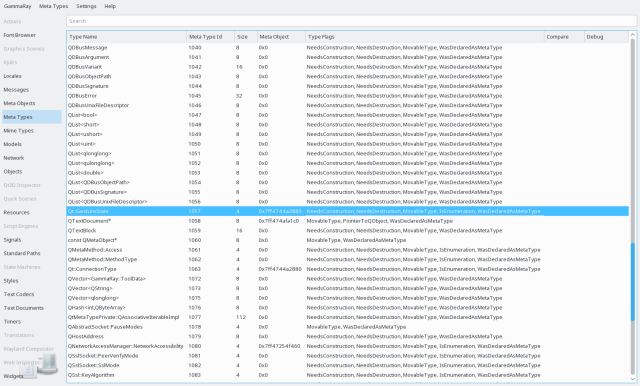Select the QHash<int,QByteArray> row
The height and width of the screenshot is (386, 640).
pyautogui.click(x=347, y=308)
